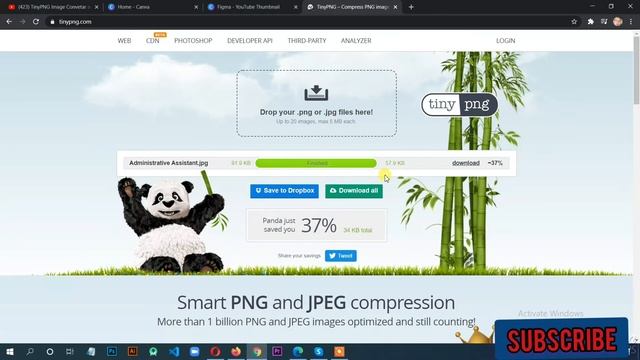The height and width of the screenshot is (360, 640).
Task: Click the green Finished progress bar
Action: 316,163
